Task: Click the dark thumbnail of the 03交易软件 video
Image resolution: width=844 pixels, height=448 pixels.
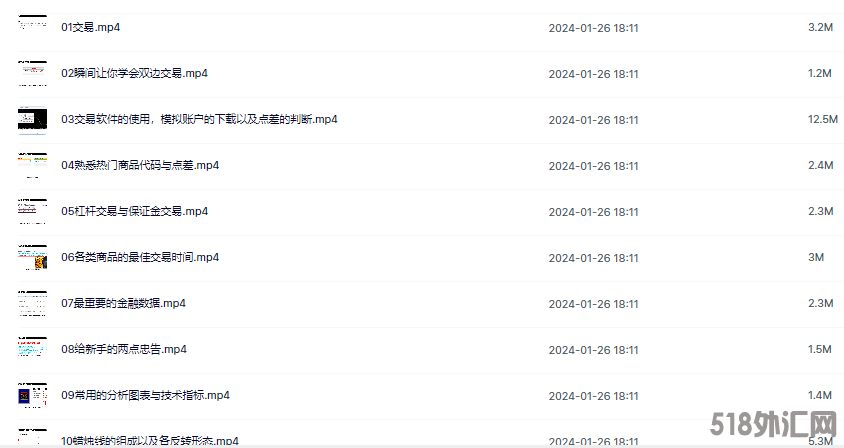Action: pos(32,120)
